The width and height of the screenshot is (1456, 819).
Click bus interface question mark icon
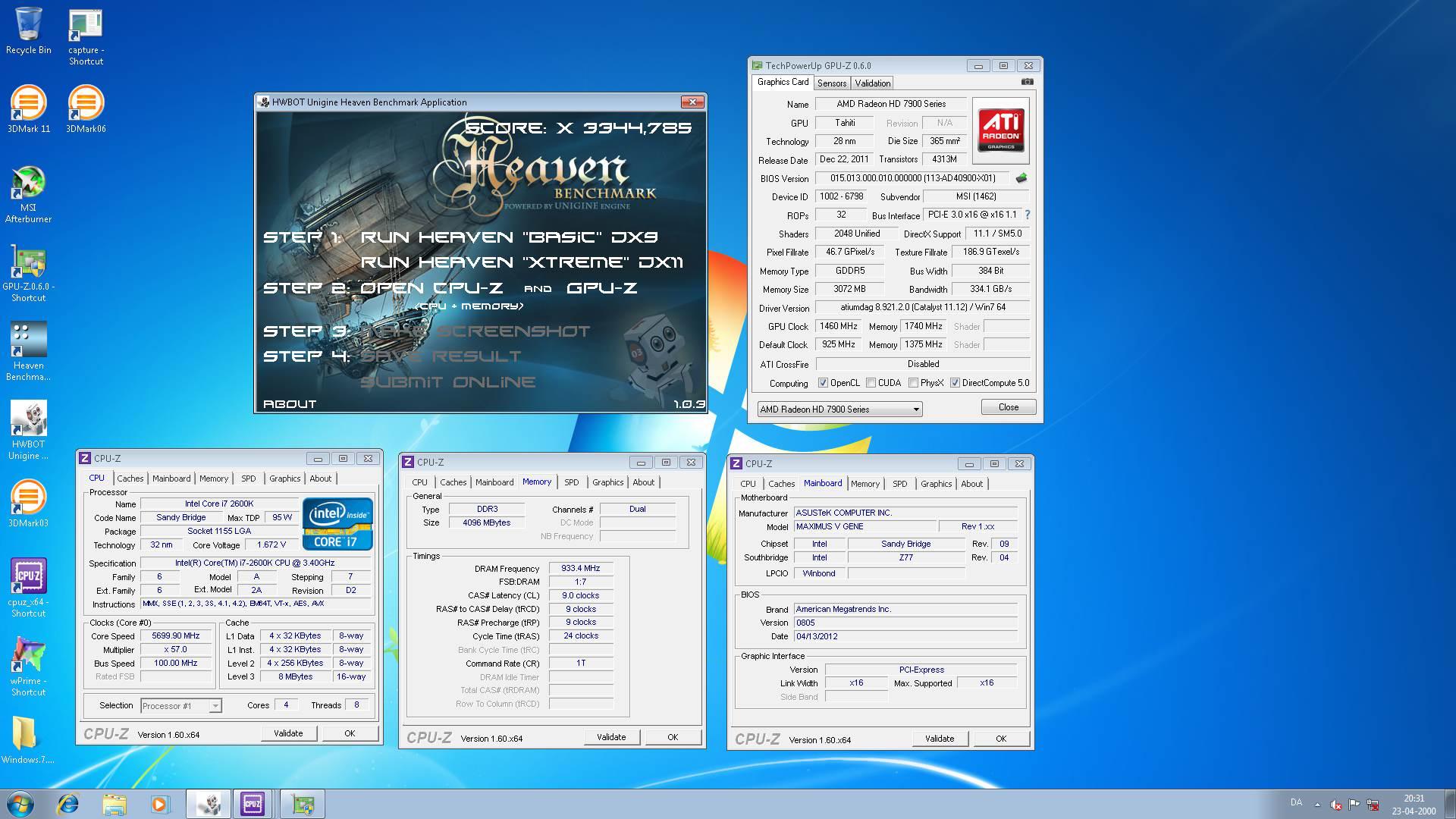(1028, 215)
